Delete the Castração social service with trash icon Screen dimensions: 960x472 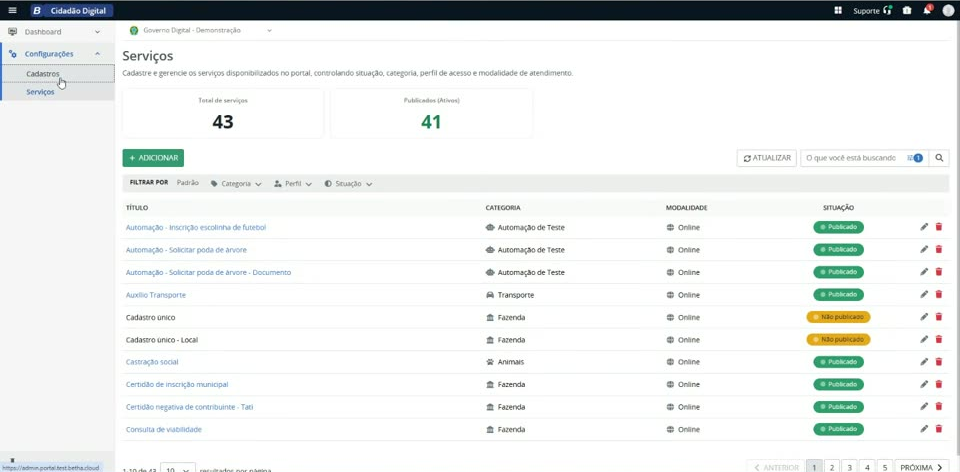(939, 362)
